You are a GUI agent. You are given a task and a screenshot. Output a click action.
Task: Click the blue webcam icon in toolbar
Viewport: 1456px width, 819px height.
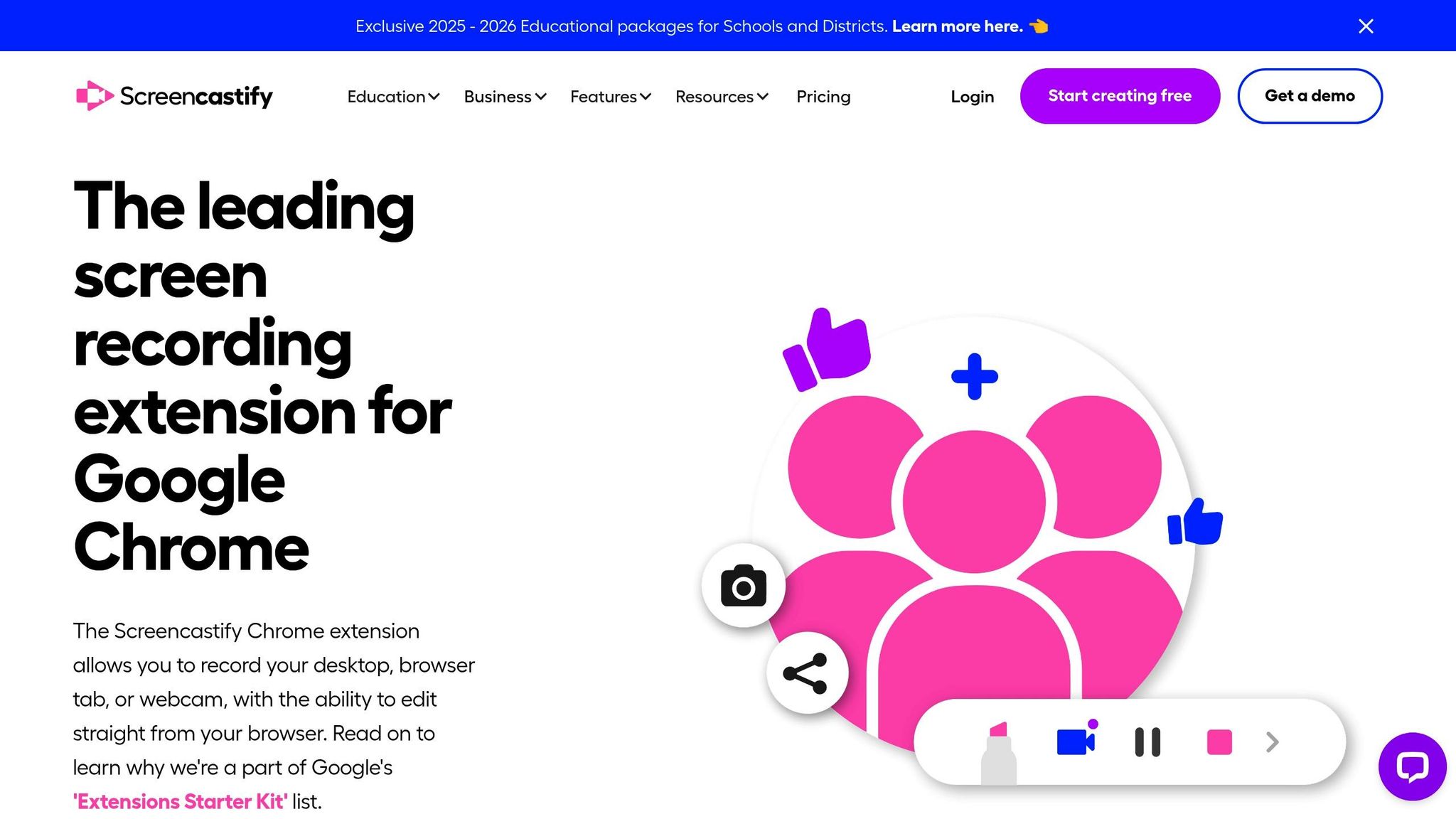tap(1077, 740)
